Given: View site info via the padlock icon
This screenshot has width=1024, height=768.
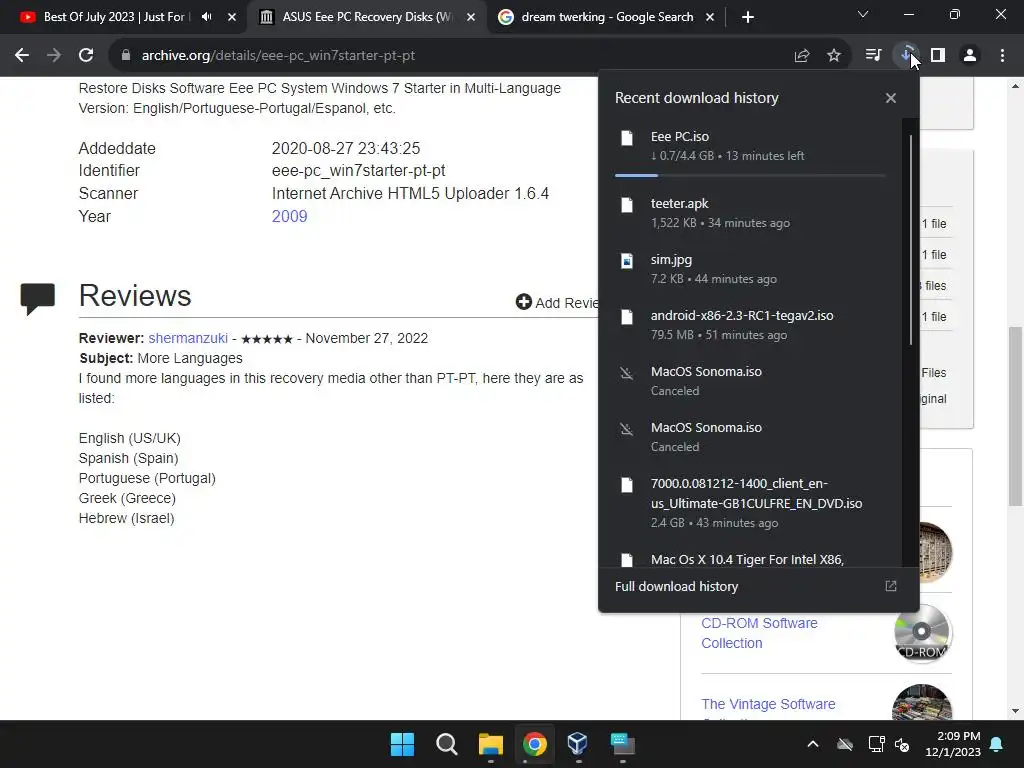Looking at the screenshot, I should point(126,56).
